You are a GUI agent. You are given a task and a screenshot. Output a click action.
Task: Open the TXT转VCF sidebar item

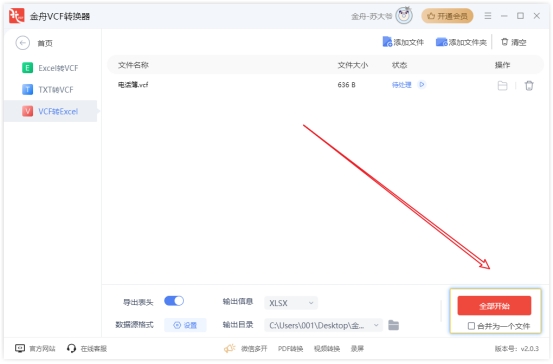(x=50, y=90)
